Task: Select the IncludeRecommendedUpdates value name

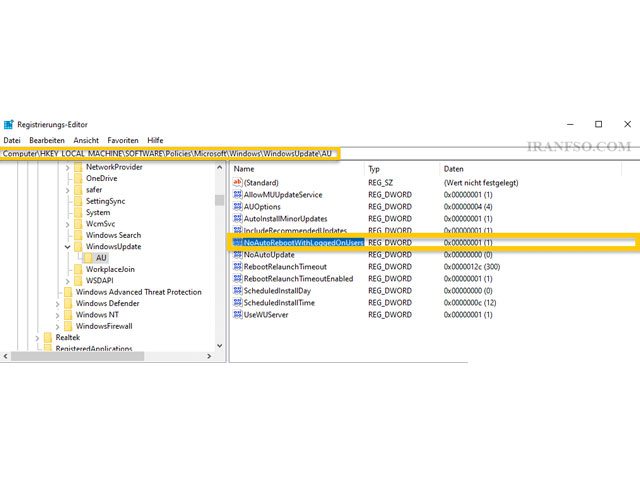Action: pos(295,231)
